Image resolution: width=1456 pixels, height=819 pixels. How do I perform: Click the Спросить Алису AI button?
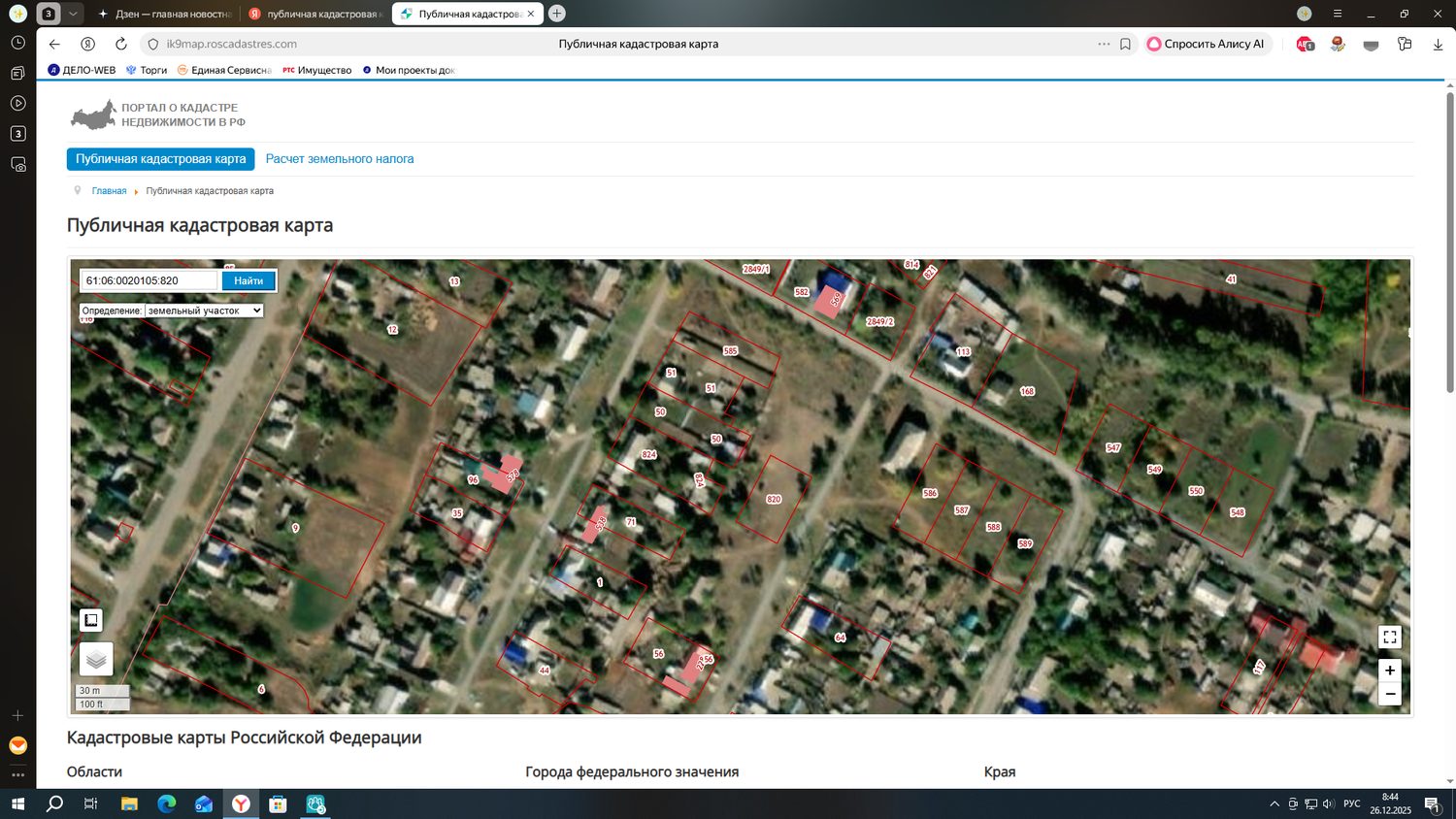[1207, 44]
